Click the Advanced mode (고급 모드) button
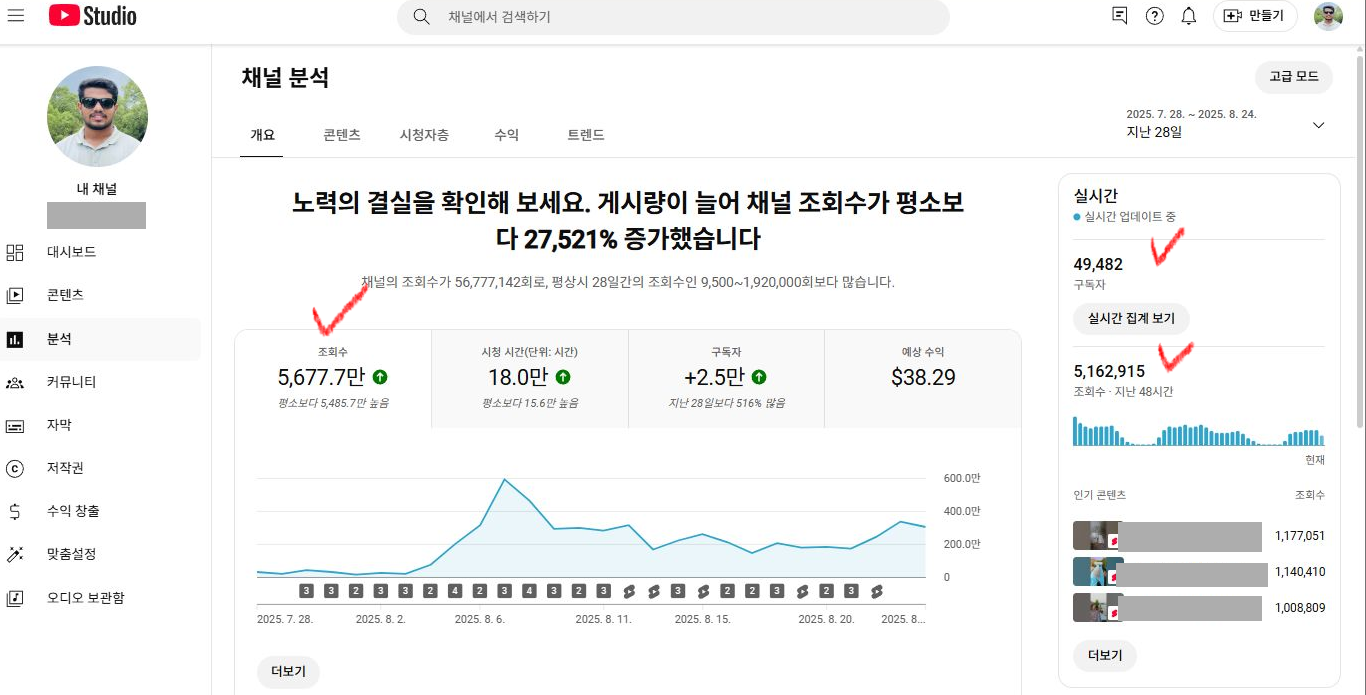Screen dimensions: 1366x695 (1293, 77)
